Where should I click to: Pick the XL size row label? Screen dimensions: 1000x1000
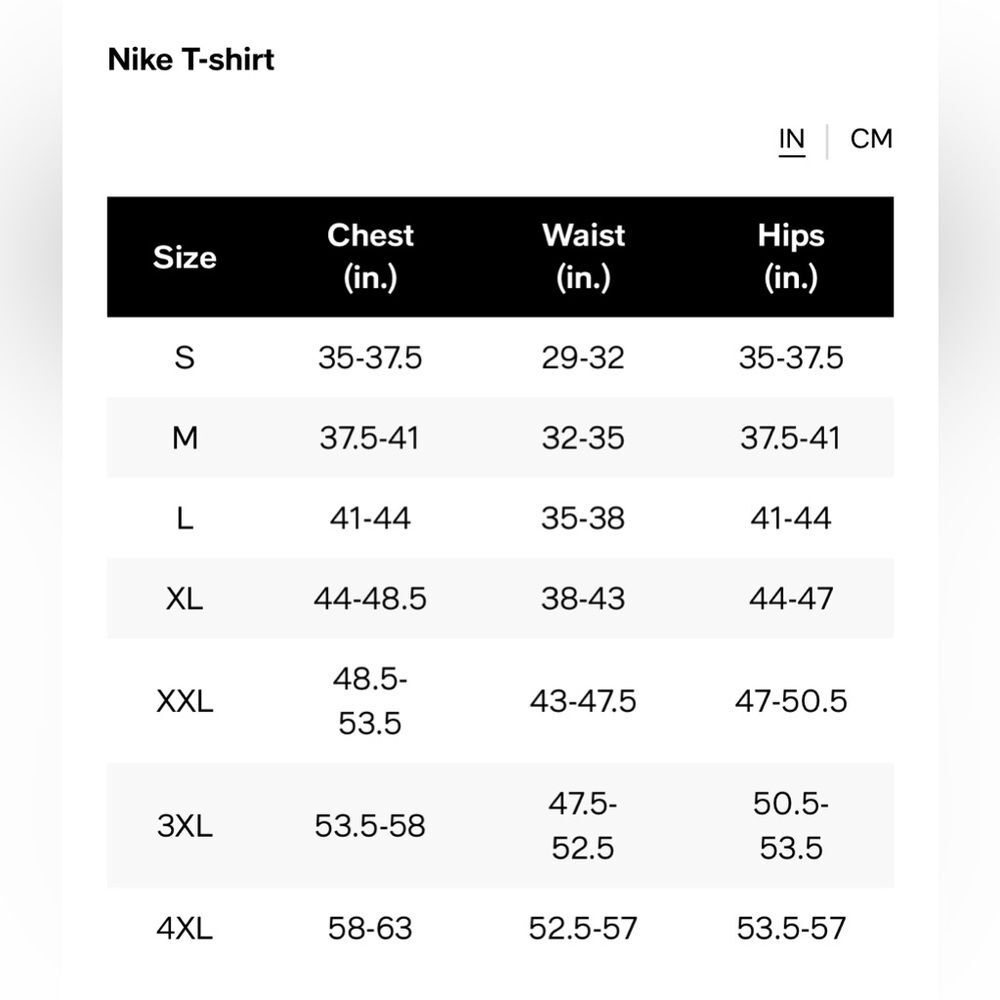point(184,599)
